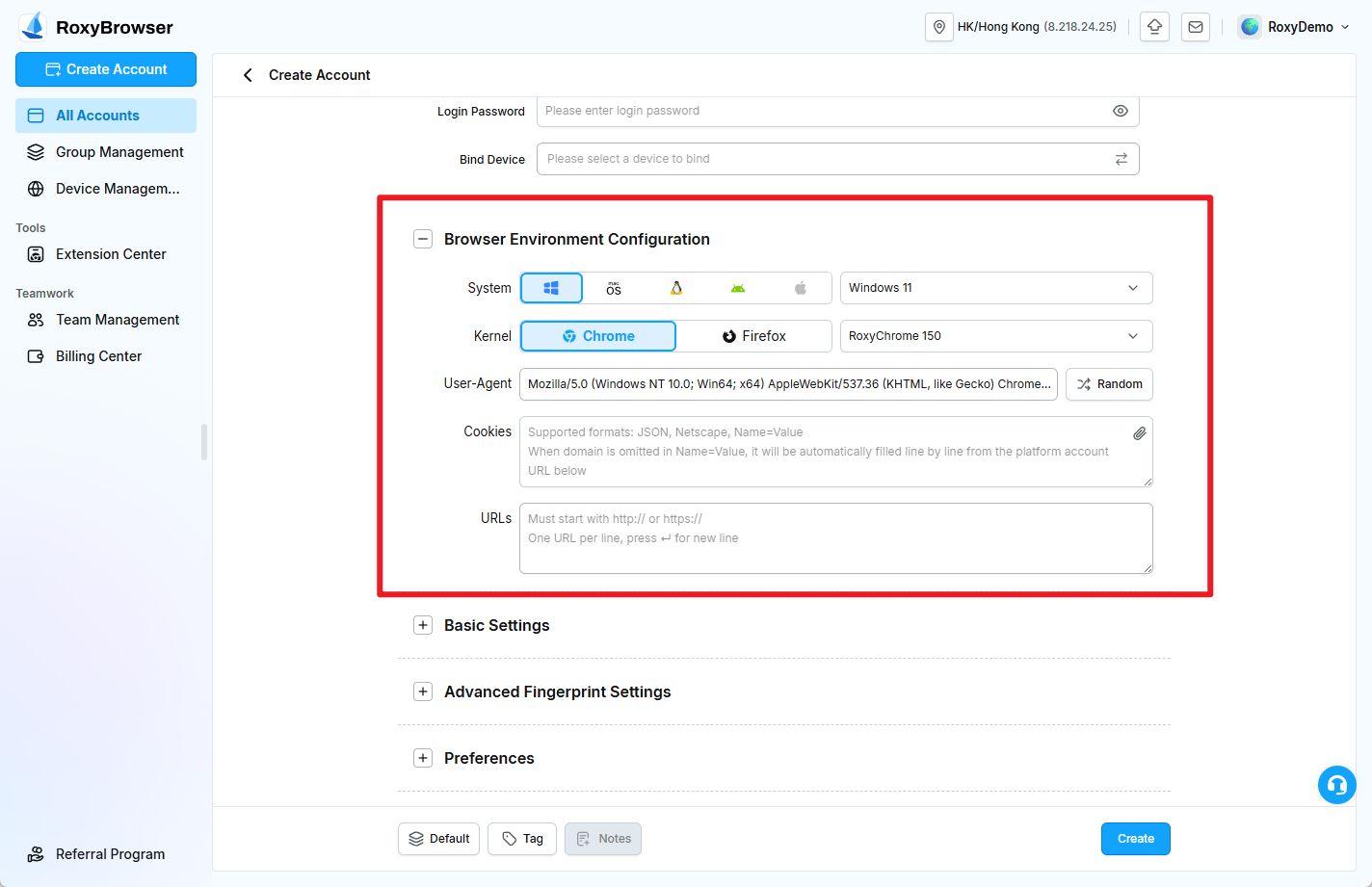Open Billing Center in sidebar
Screen dimensions: 1372x887
click(106, 356)
